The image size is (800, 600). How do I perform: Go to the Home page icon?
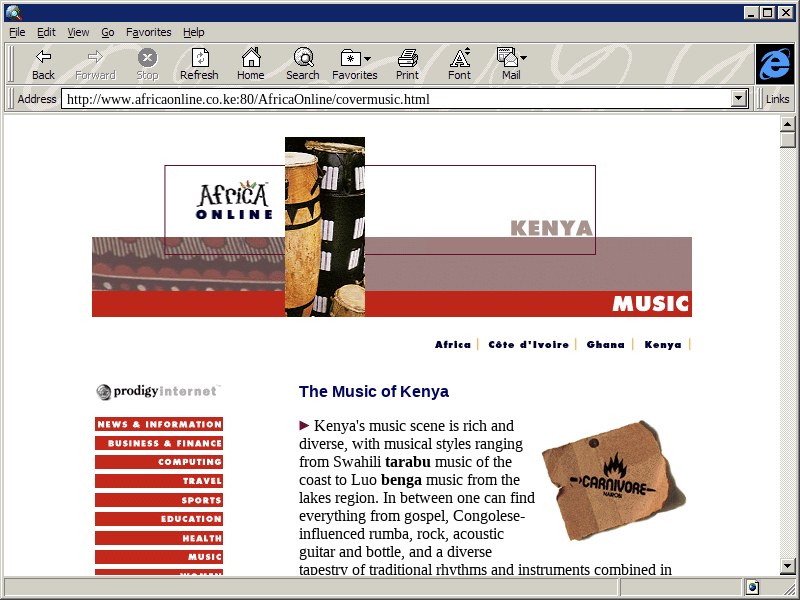pos(250,57)
